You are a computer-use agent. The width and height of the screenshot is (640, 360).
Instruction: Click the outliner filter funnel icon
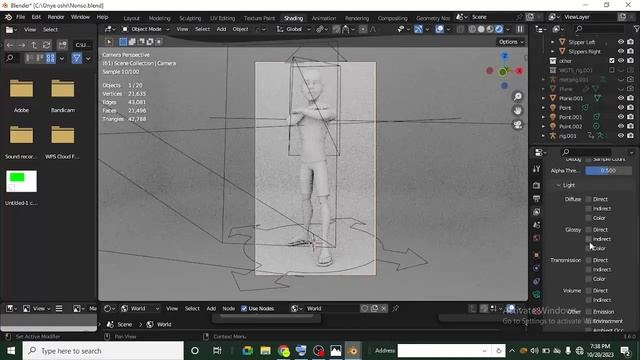click(x=636, y=29)
